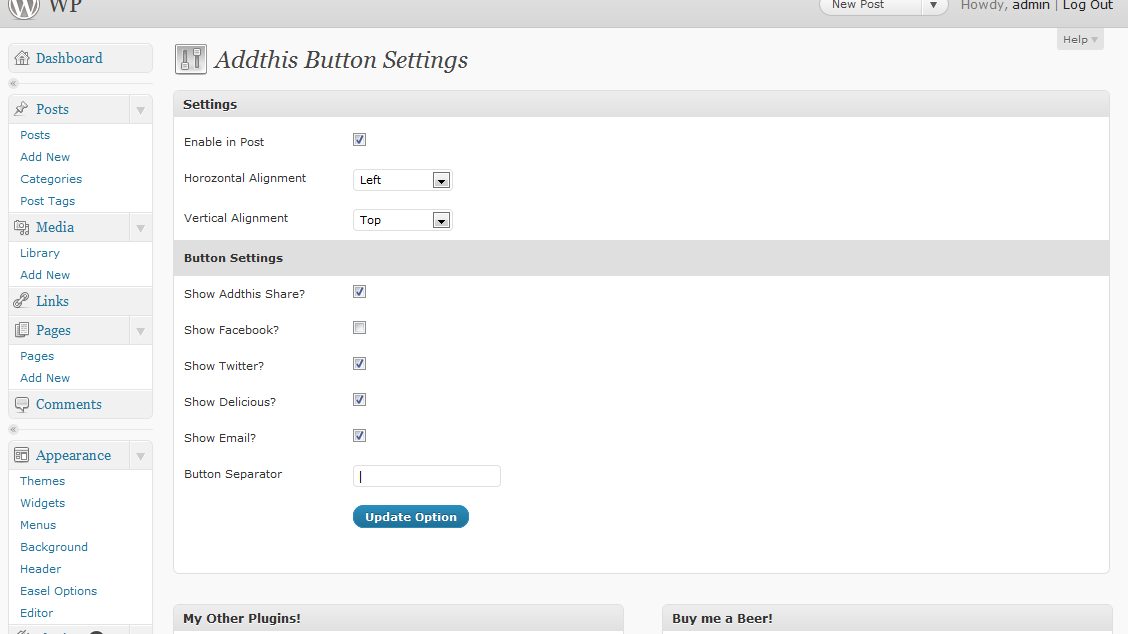Disable the Show Email checkbox

coord(360,435)
